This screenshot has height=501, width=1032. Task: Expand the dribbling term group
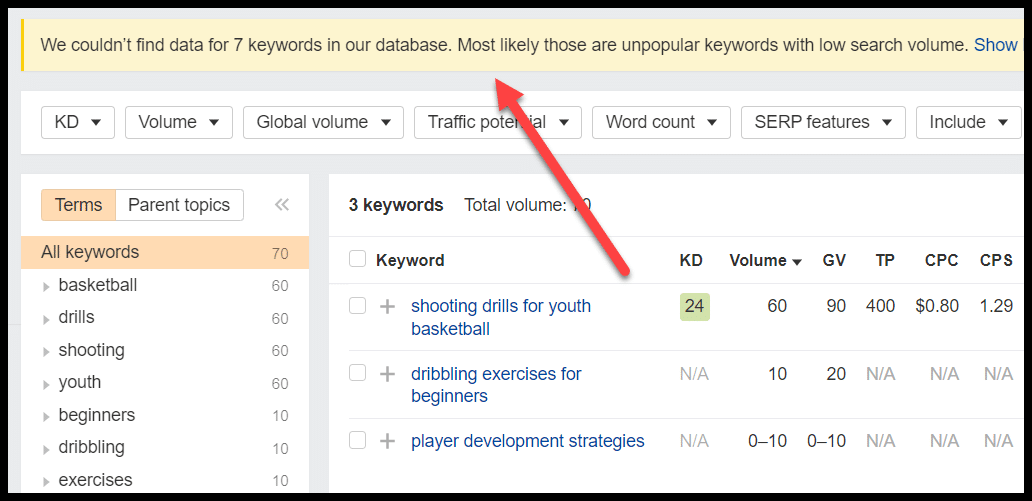pos(47,448)
